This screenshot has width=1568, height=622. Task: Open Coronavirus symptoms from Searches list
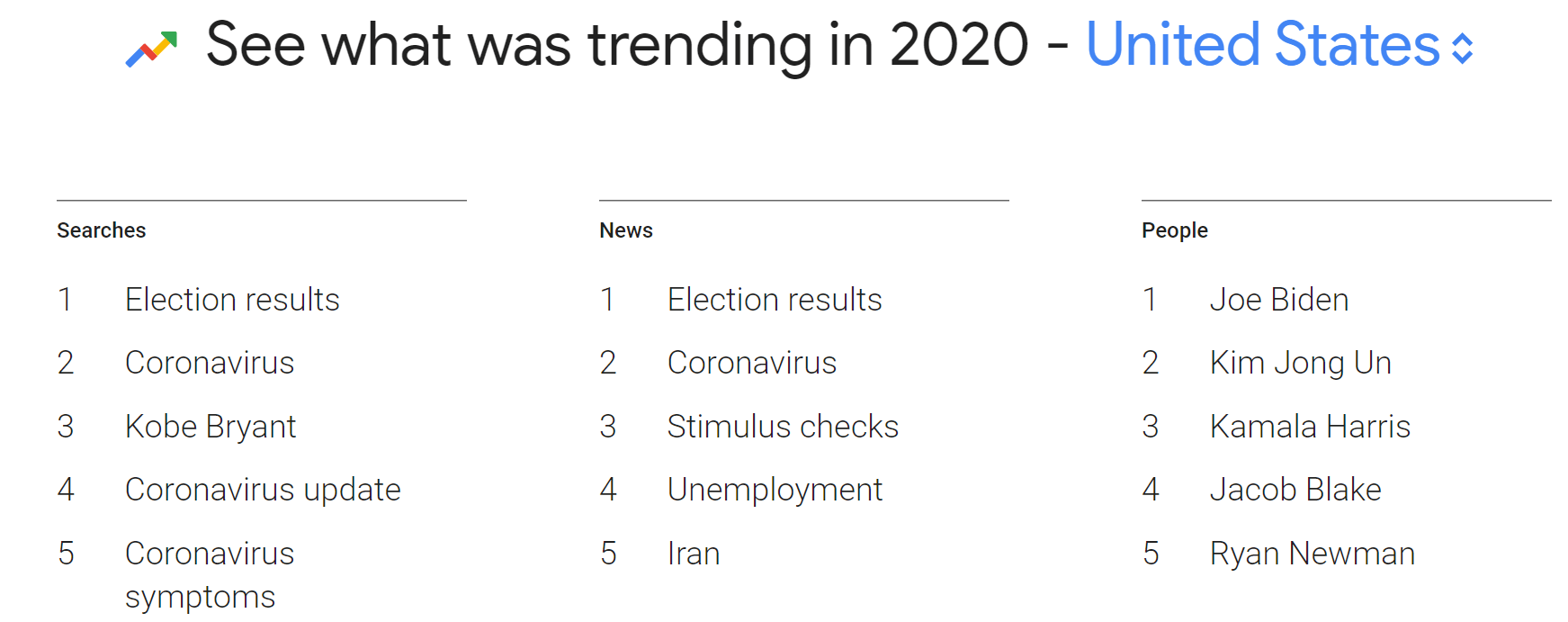click(x=209, y=573)
